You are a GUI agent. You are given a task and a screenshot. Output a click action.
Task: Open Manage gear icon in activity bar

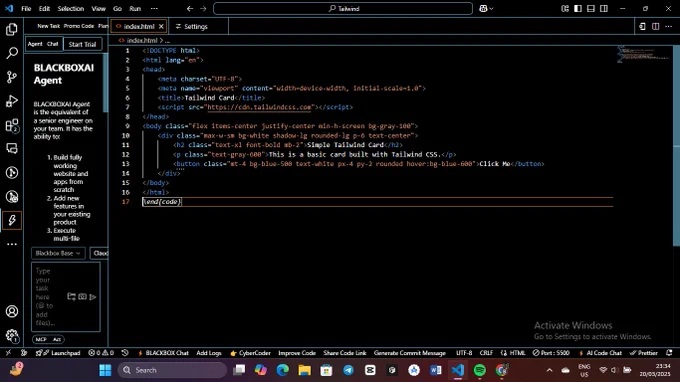coord(12,335)
